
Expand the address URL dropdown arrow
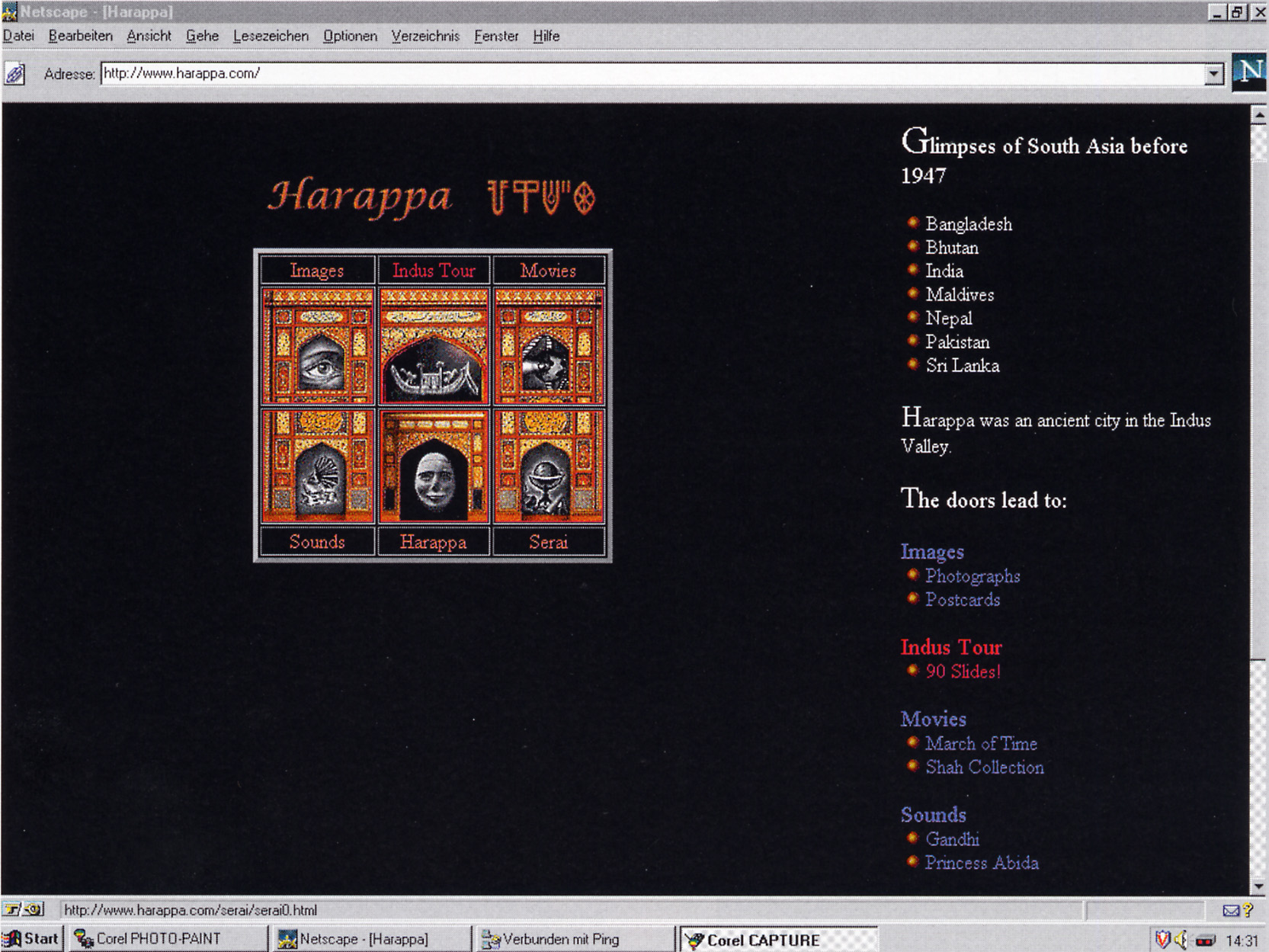tap(1214, 74)
